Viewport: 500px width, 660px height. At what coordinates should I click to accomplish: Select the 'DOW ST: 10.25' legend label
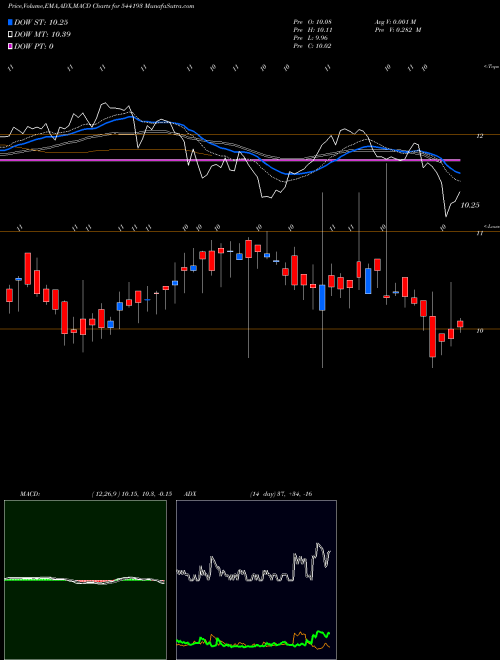click(x=41, y=22)
